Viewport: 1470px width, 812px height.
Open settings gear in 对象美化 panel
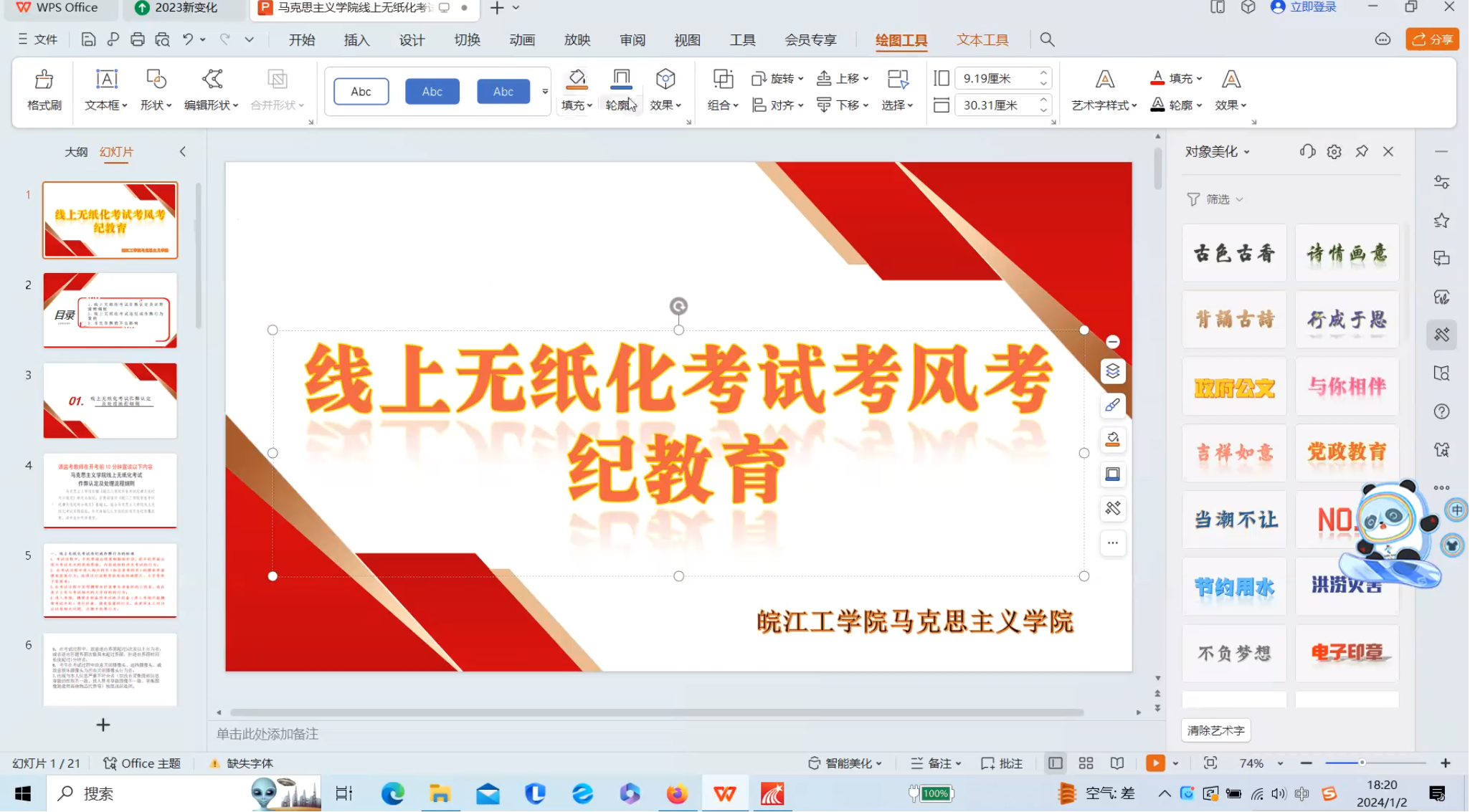(x=1334, y=151)
